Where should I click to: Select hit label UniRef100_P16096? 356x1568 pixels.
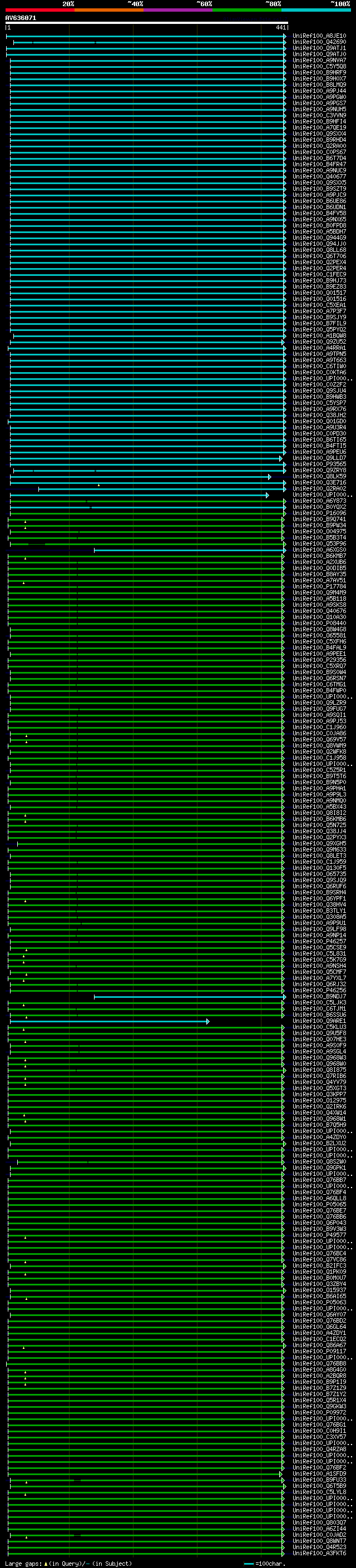pos(319,513)
